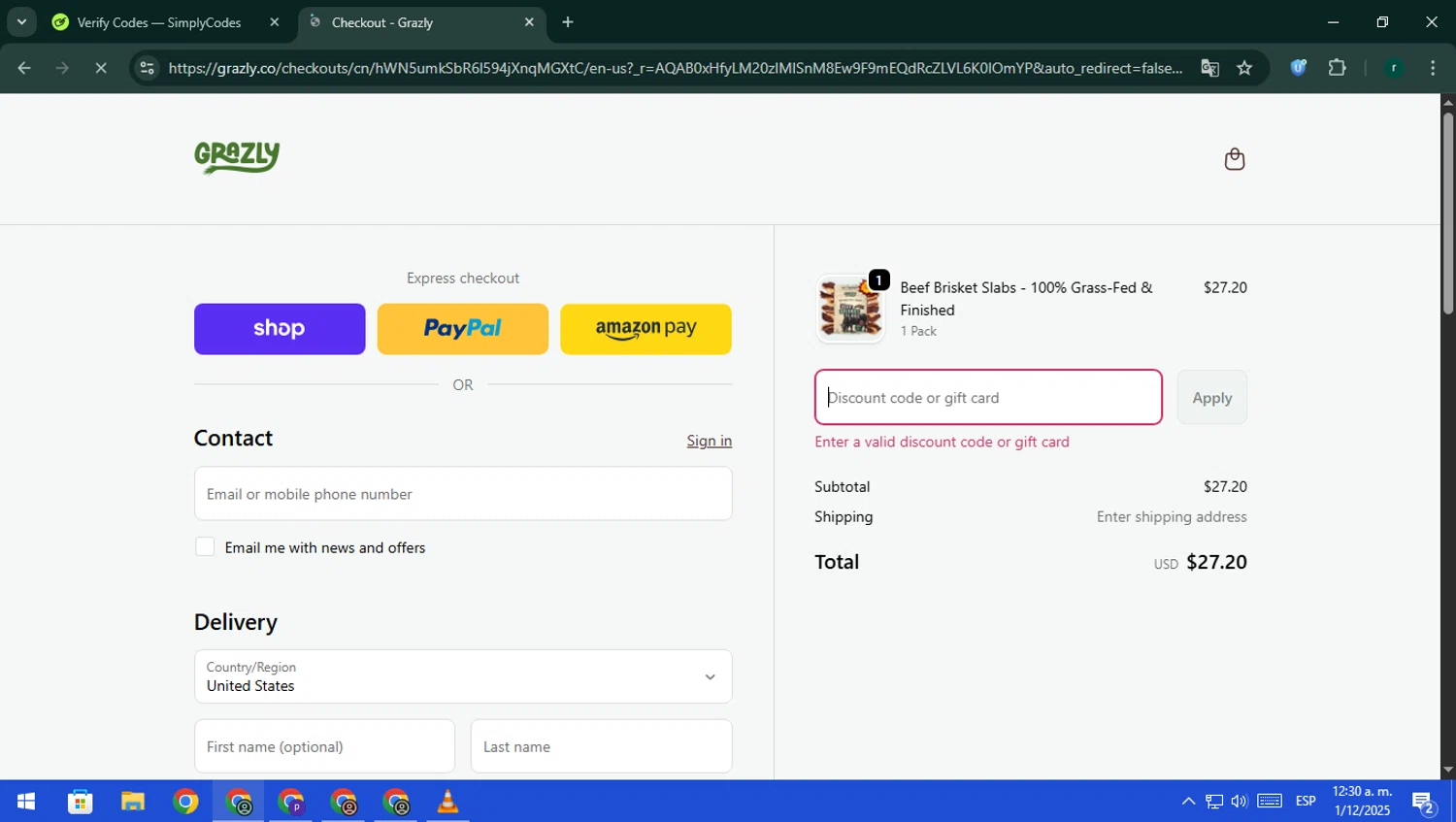Open first Google Chrome taskbar icon
This screenshot has width=1456, height=822.
point(185,802)
